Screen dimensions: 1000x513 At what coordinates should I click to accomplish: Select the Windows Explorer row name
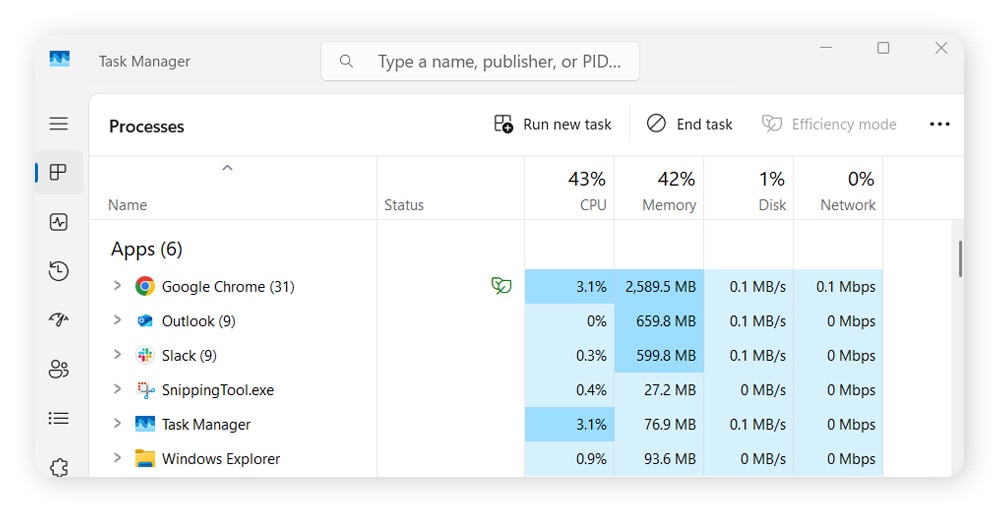(x=221, y=459)
